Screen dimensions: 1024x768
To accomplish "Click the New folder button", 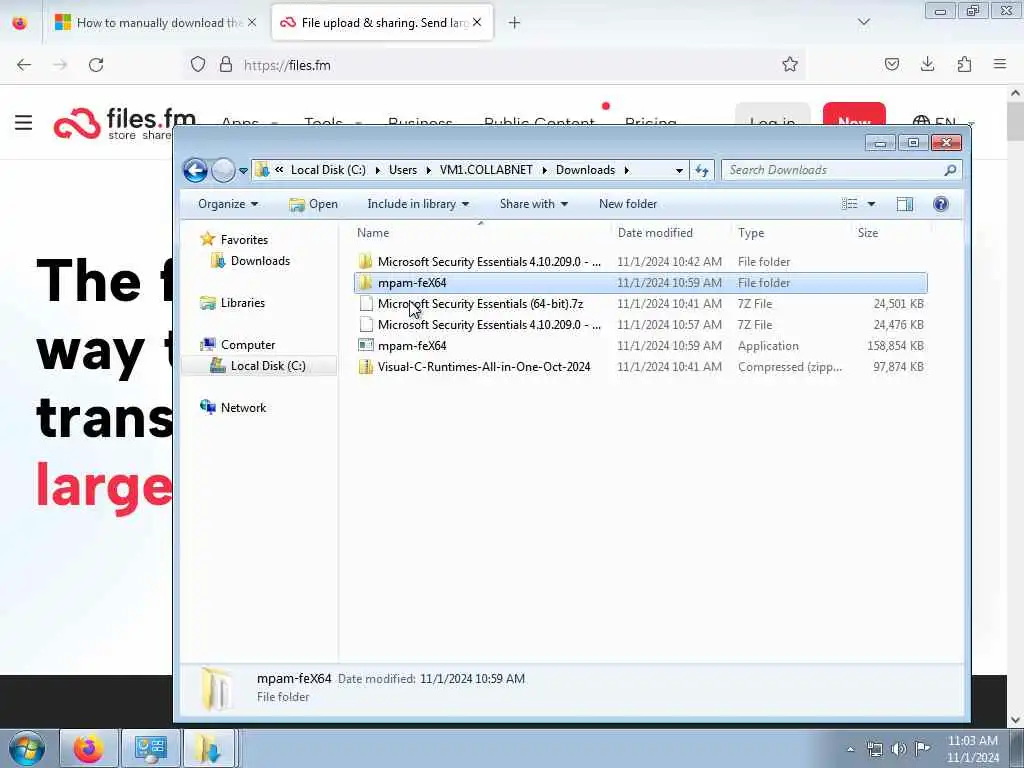I will click(x=628, y=204).
